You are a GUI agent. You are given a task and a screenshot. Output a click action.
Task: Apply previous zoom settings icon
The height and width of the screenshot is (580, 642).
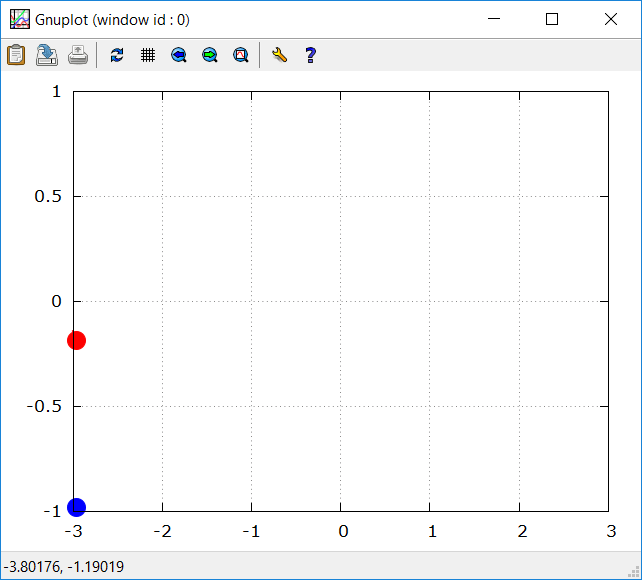click(x=179, y=55)
